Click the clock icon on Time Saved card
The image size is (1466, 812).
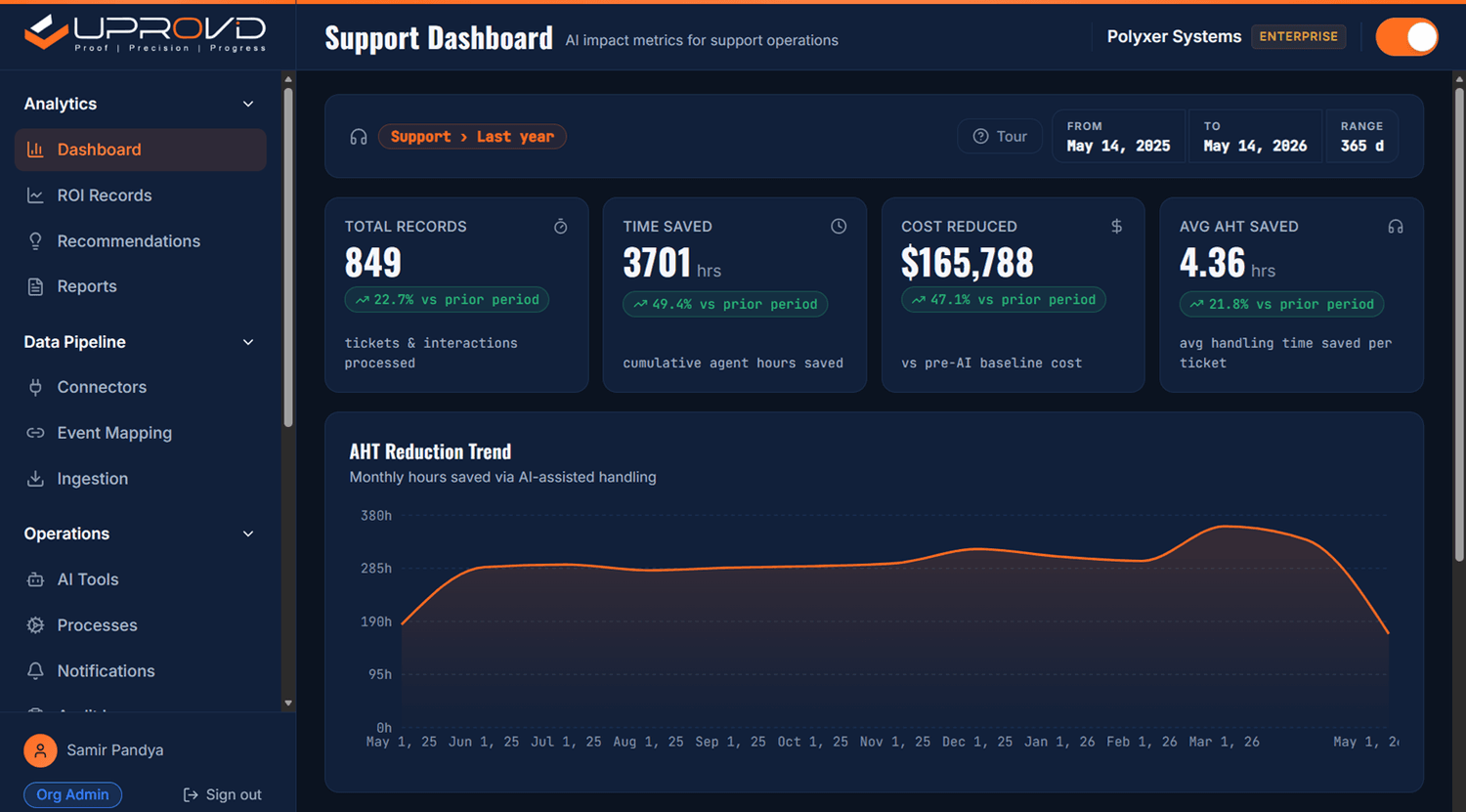tap(839, 227)
